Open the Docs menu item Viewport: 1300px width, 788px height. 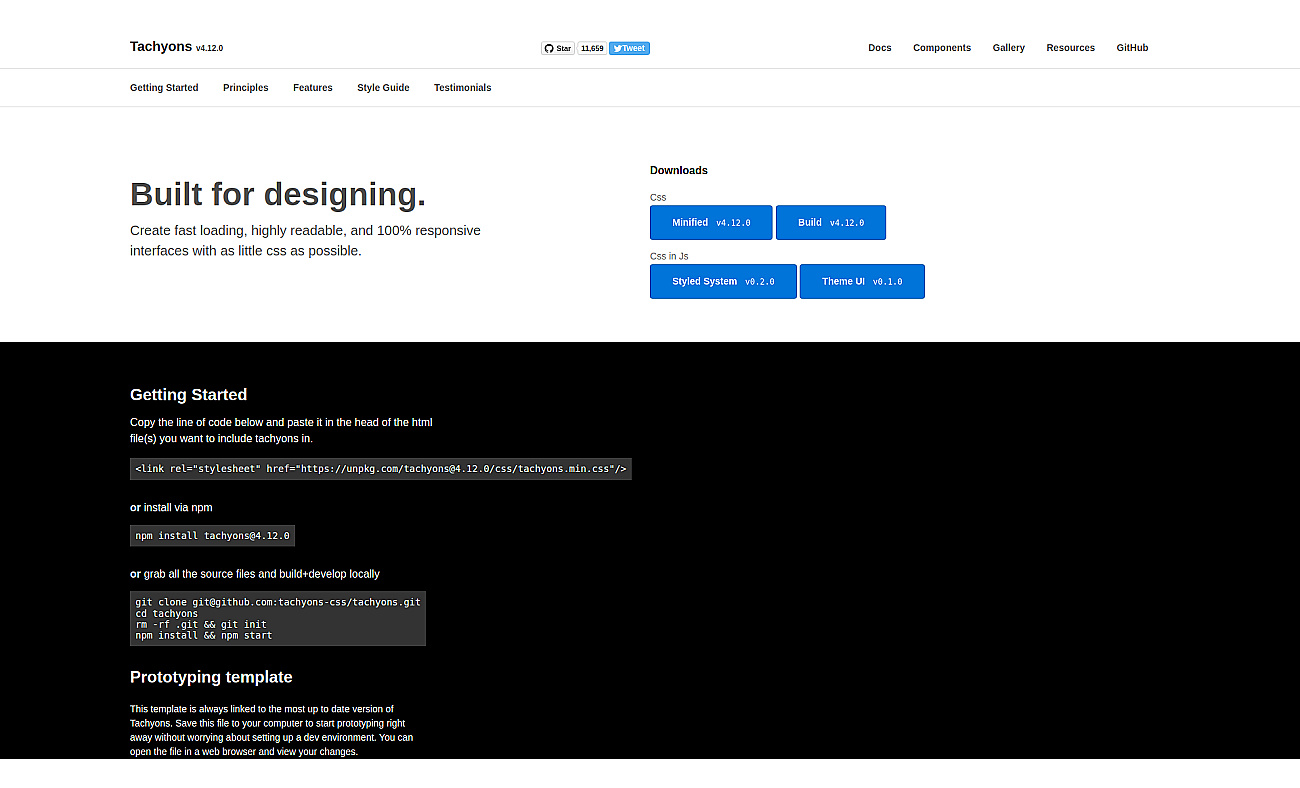(x=880, y=48)
